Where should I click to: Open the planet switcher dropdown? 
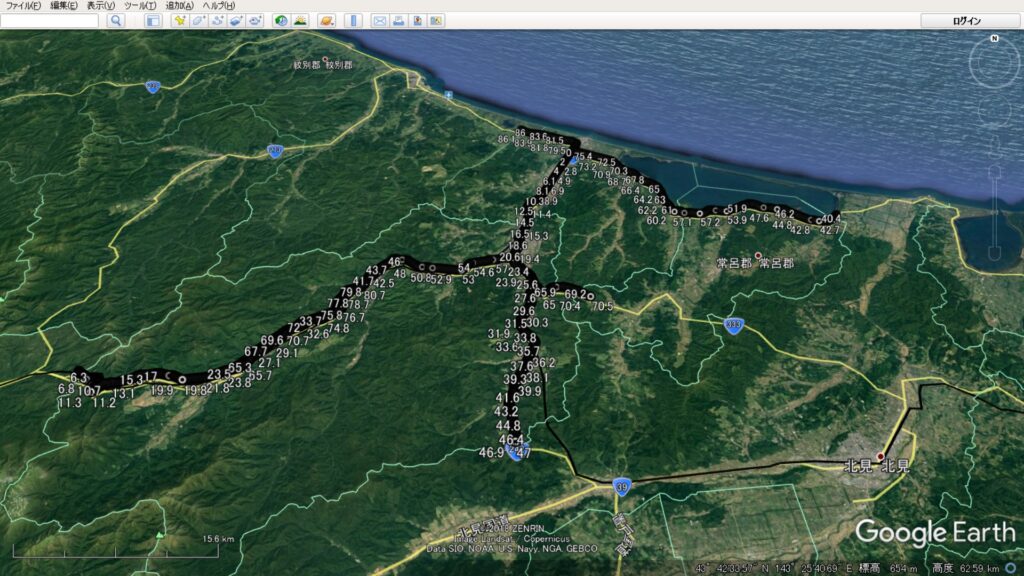pyautogui.click(x=327, y=20)
